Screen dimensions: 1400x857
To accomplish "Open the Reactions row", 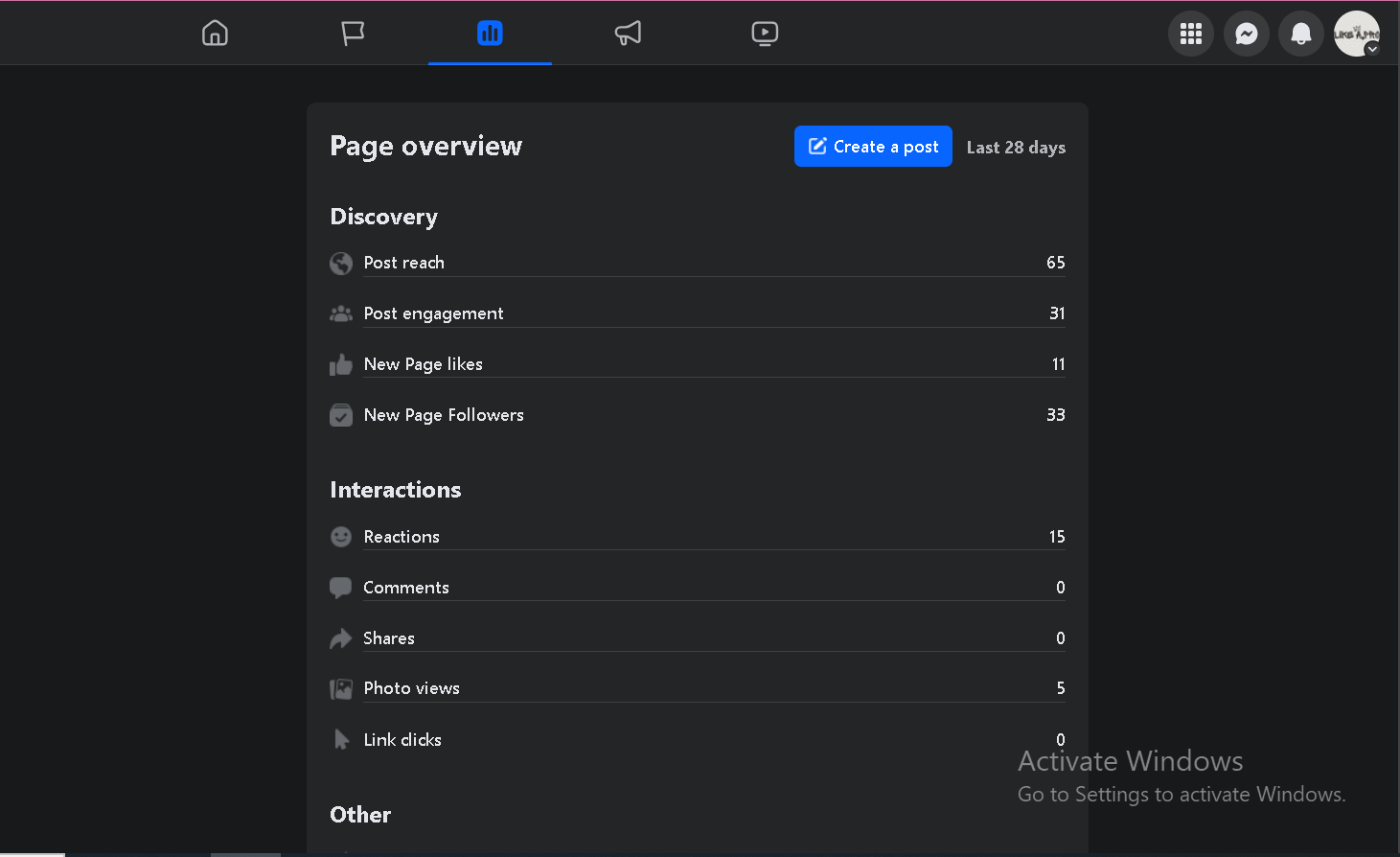I will 697,537.
